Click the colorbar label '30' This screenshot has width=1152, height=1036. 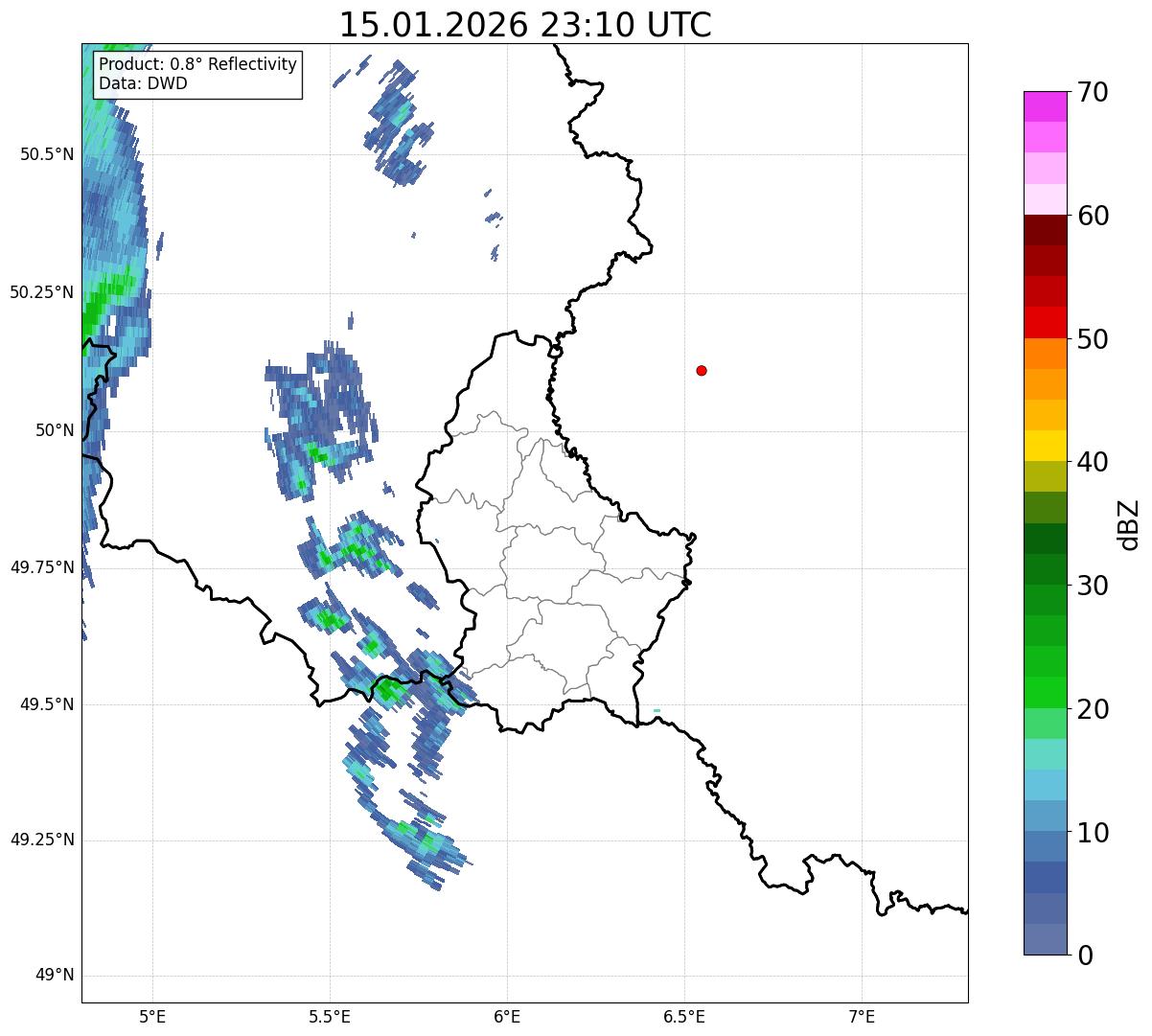pos(1093,586)
